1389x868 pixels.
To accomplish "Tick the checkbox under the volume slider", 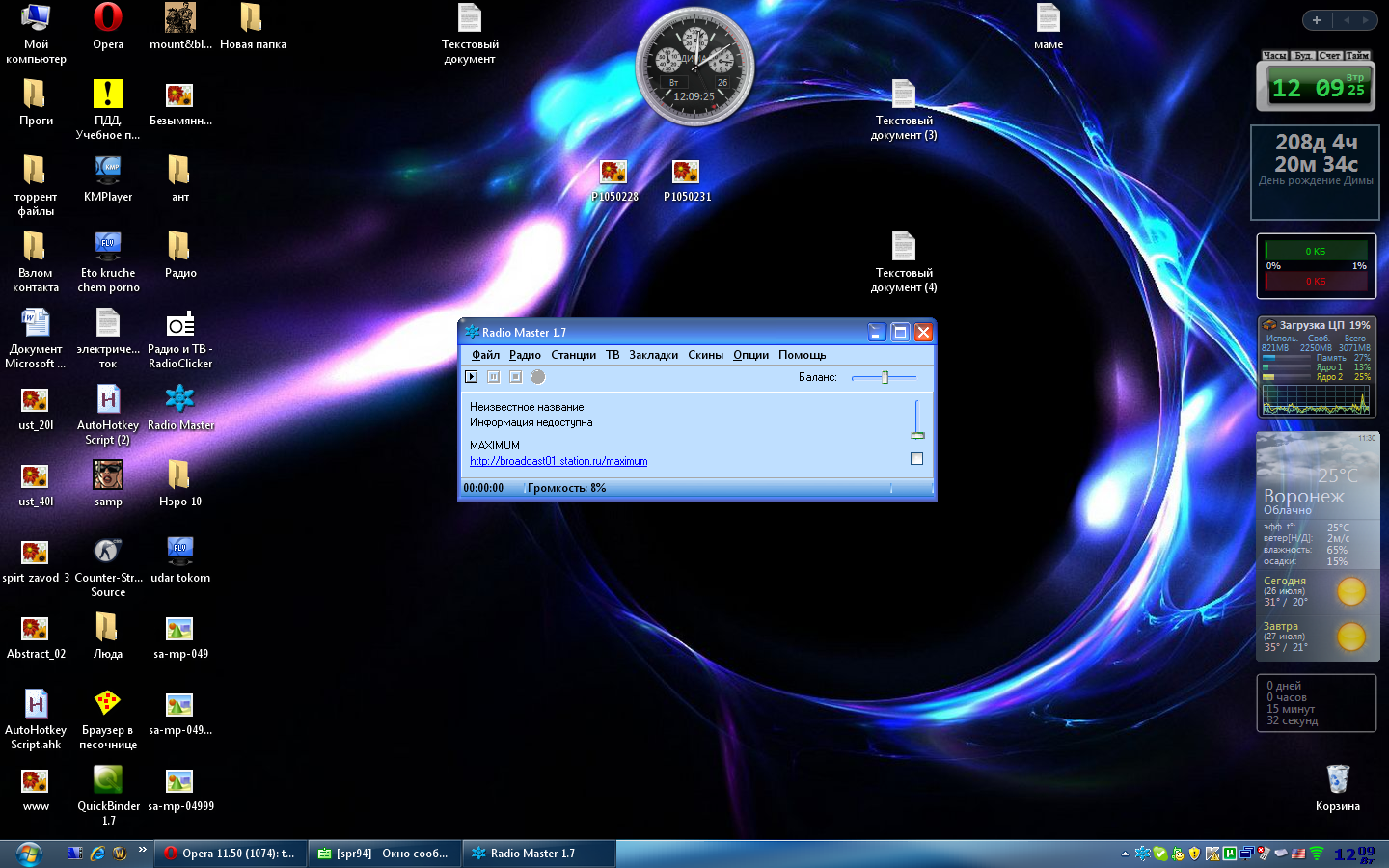I will click(x=916, y=459).
